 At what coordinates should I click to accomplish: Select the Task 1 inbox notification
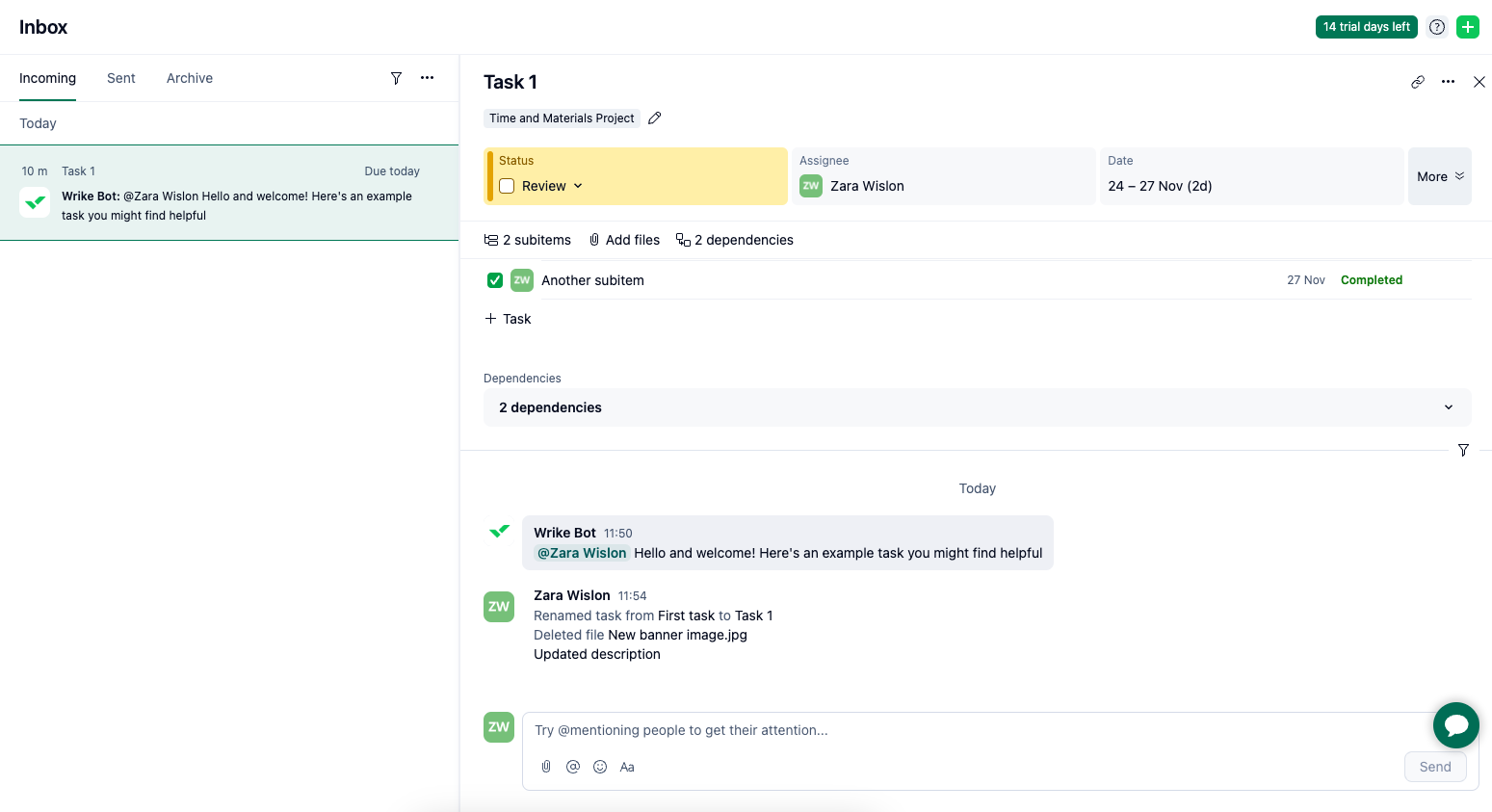click(x=229, y=193)
